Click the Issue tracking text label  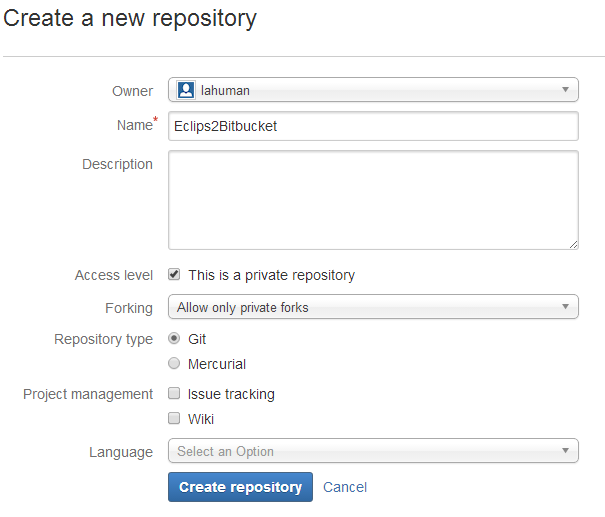tap(231, 394)
